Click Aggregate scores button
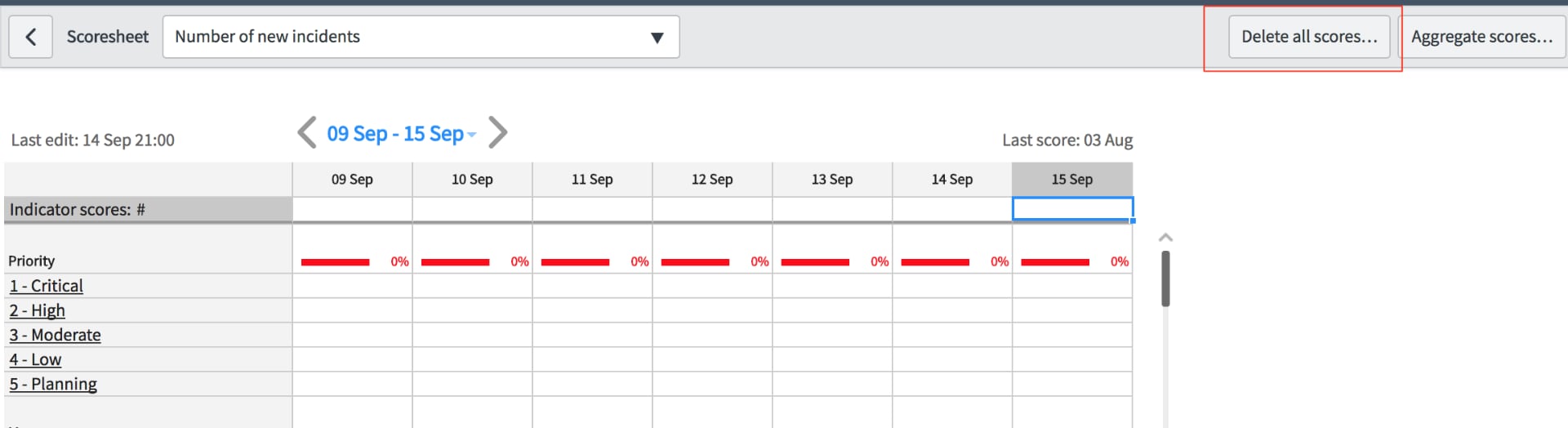 [1481, 37]
